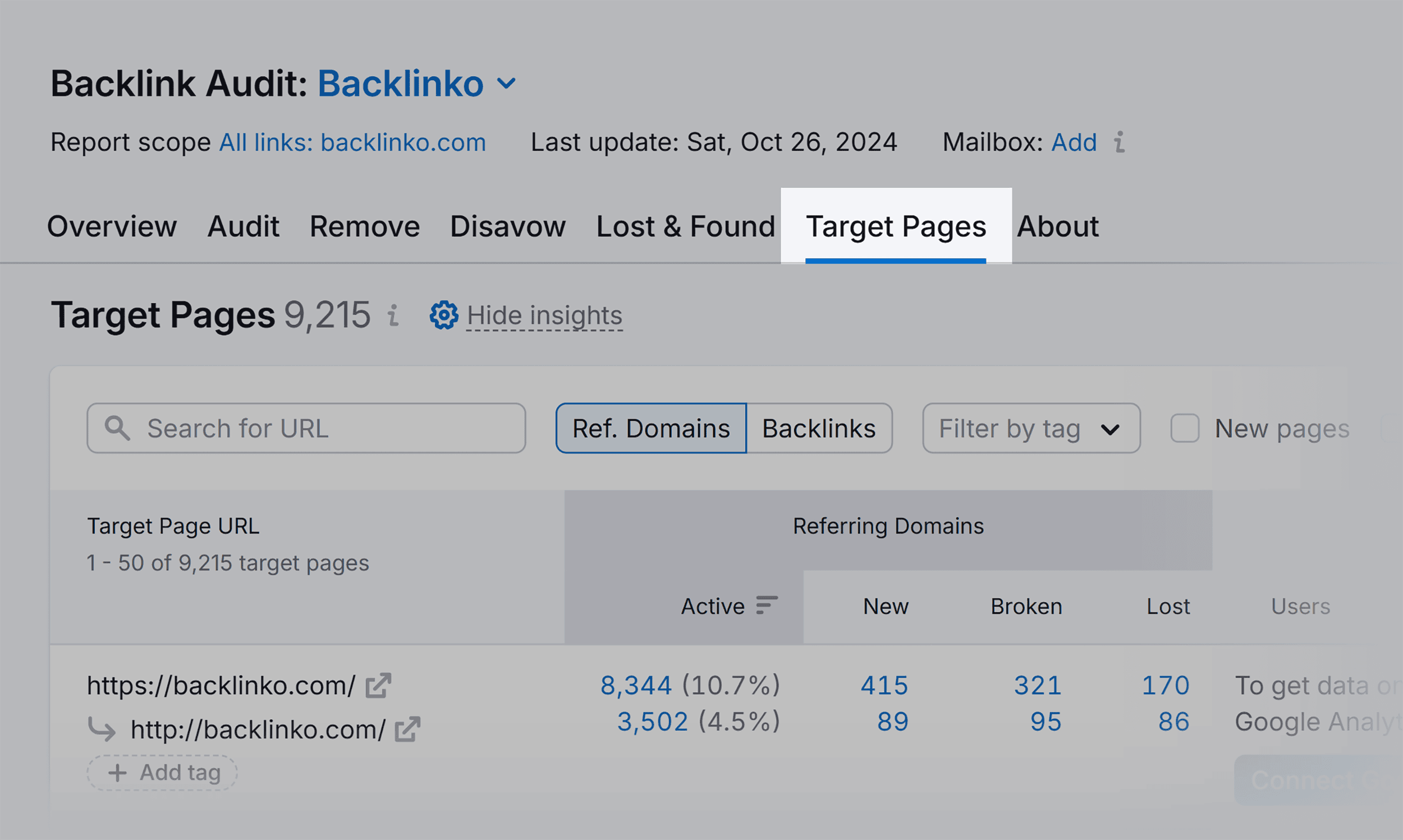
Task: Click the 8,344 active domains value
Action: (x=636, y=686)
